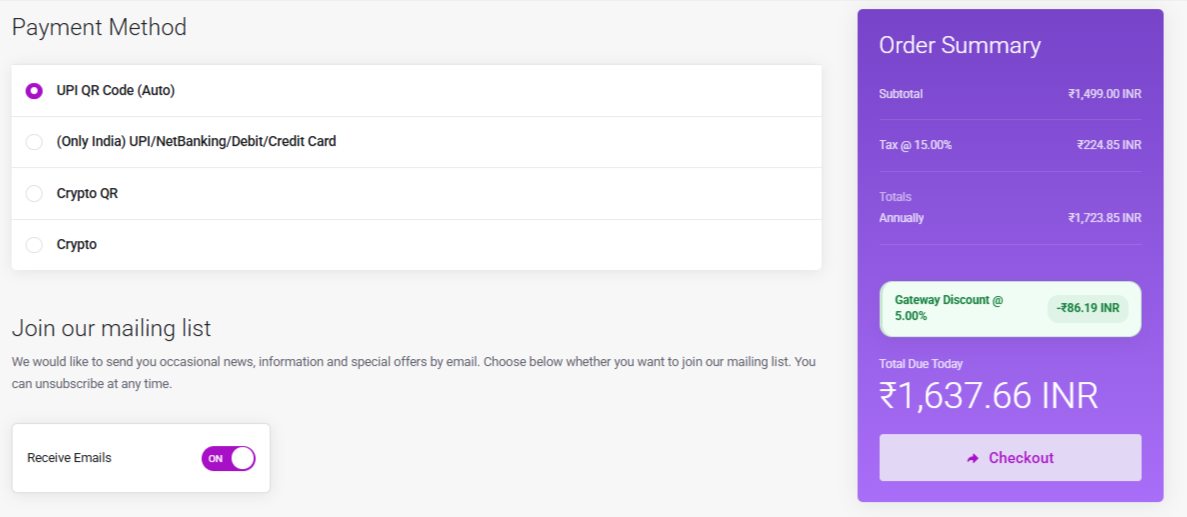Select the UPI QR Code (Auto) radio button
The height and width of the screenshot is (517, 1187).
point(34,91)
